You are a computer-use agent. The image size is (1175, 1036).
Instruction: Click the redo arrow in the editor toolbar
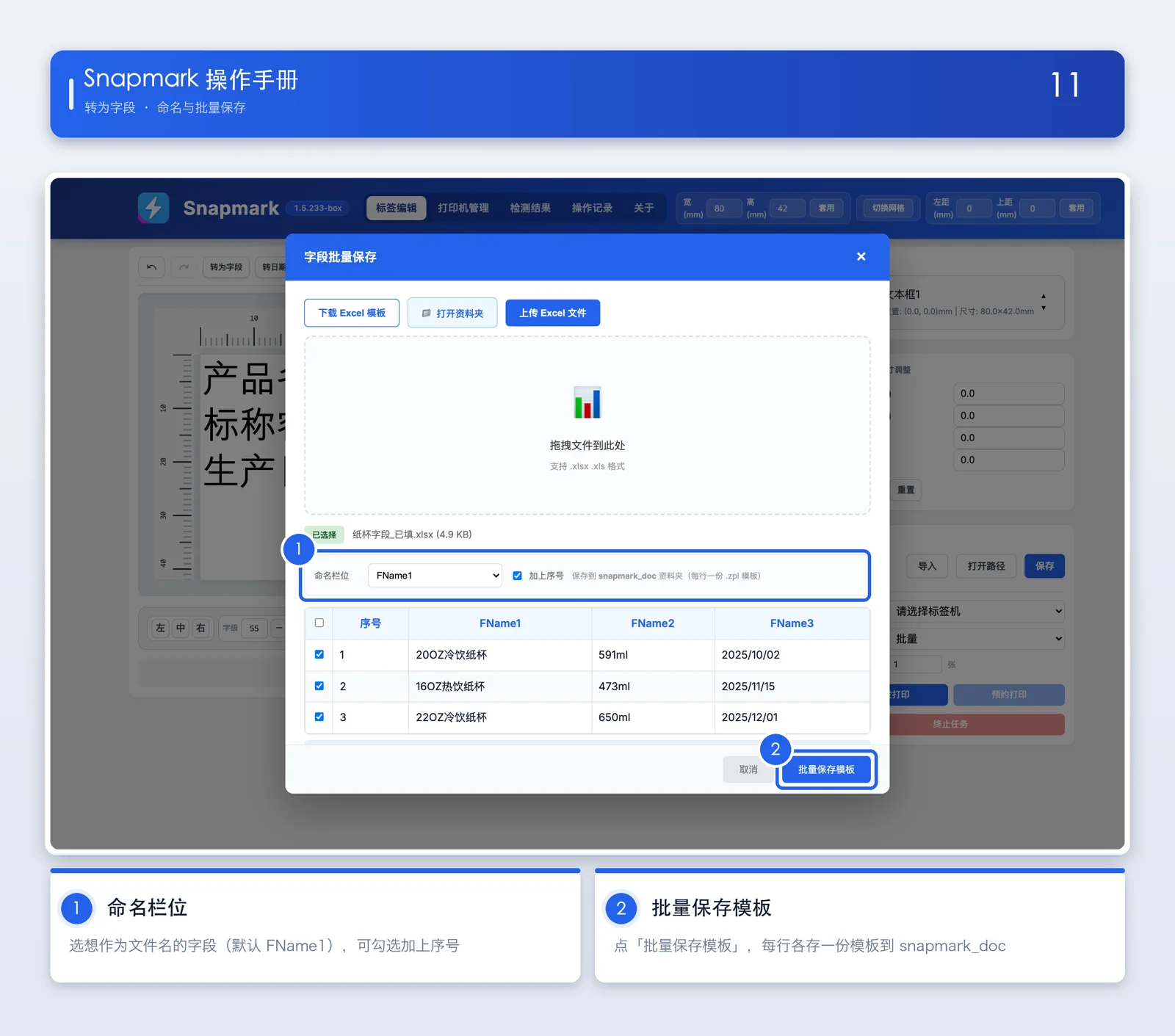(184, 267)
